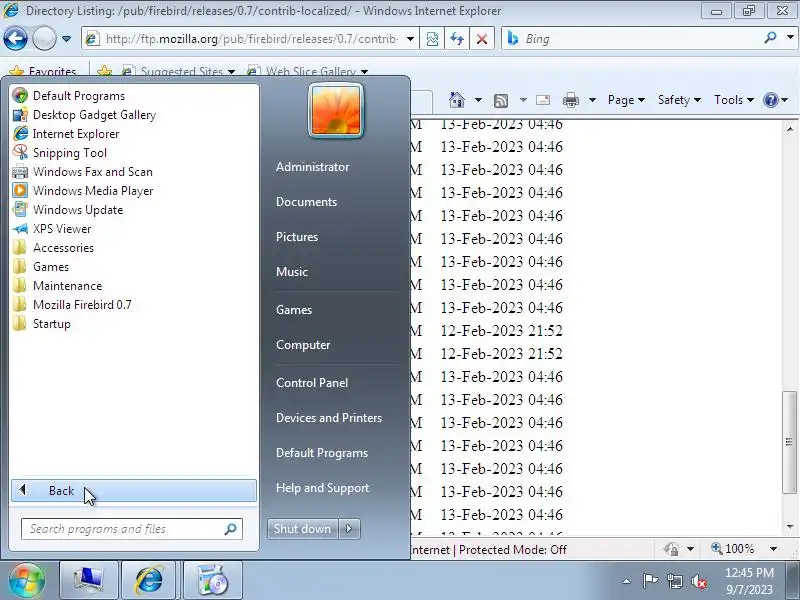
Task: Open the Print options dropdown arrow
Action: pos(592,100)
